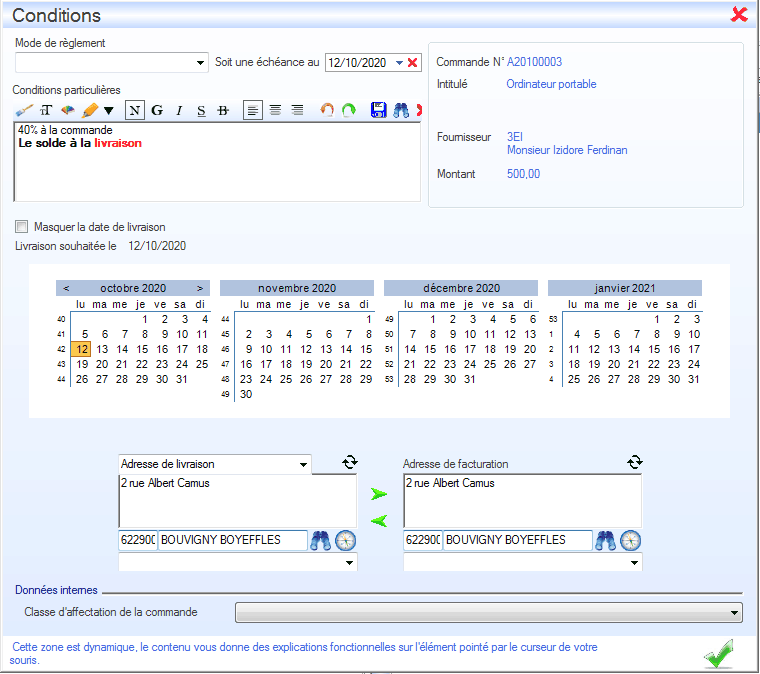Click order number A20100003
Screen dimensions: 760x674
click(534, 62)
